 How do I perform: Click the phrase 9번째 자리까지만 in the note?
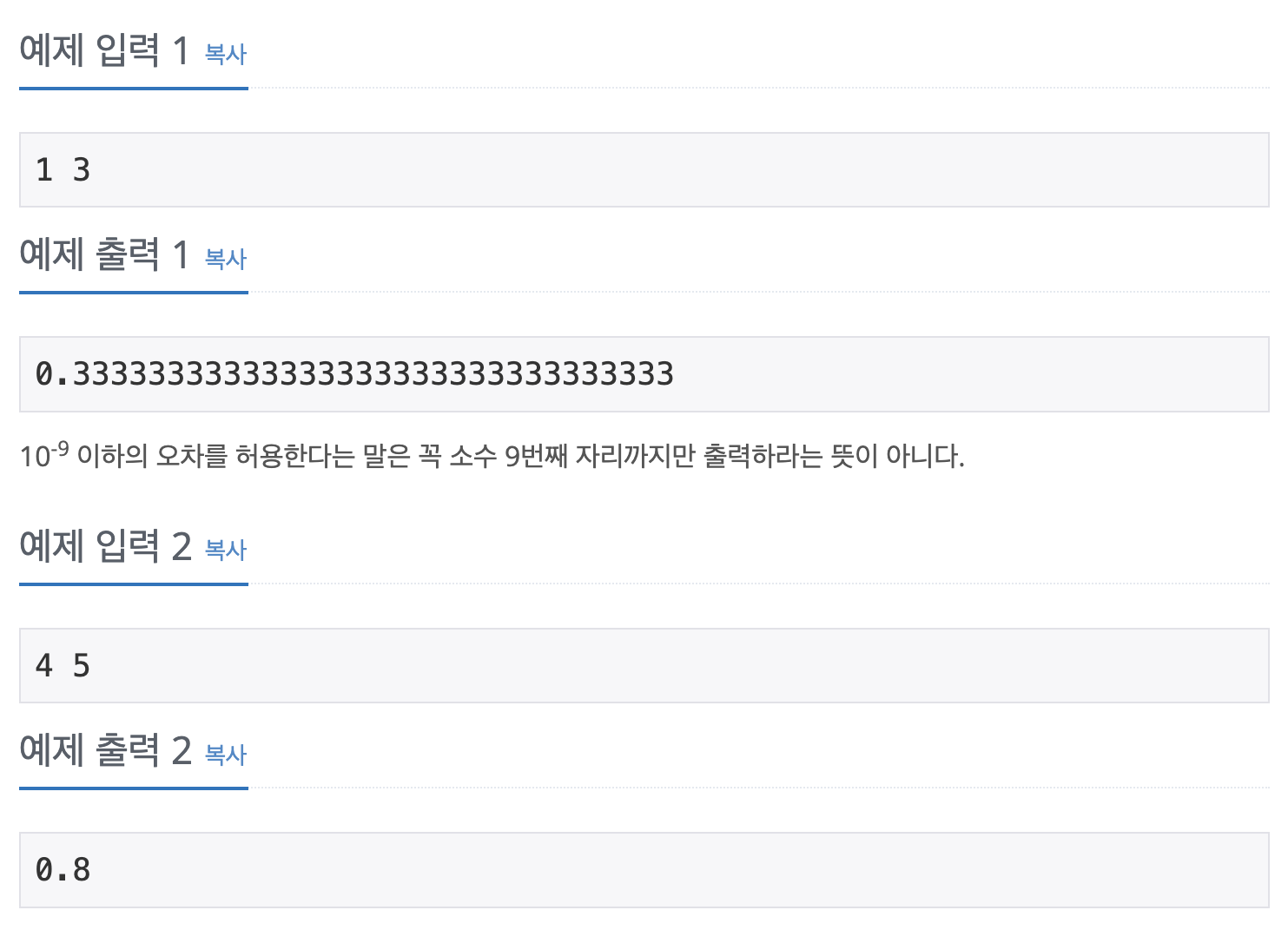tap(601, 455)
